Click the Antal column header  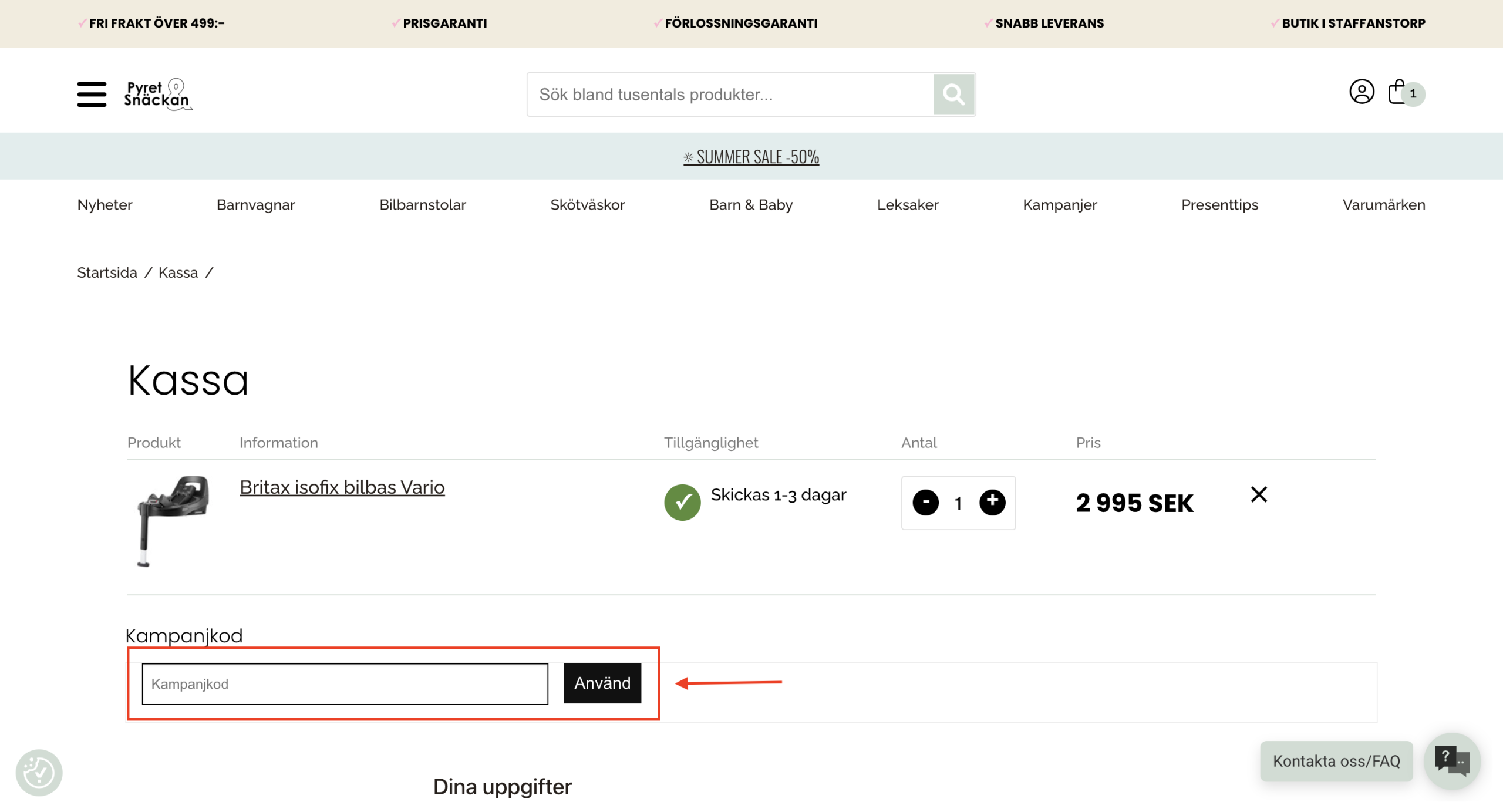pos(919,443)
